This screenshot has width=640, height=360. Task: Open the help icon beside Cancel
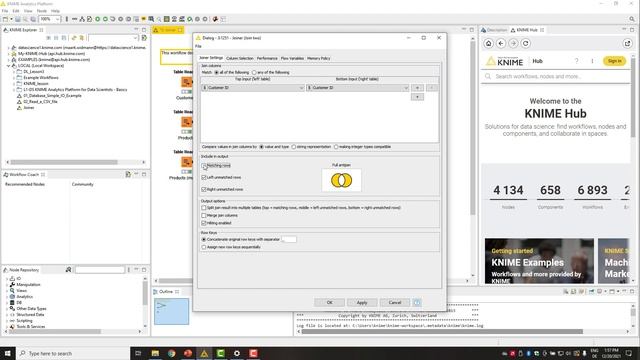417,302
